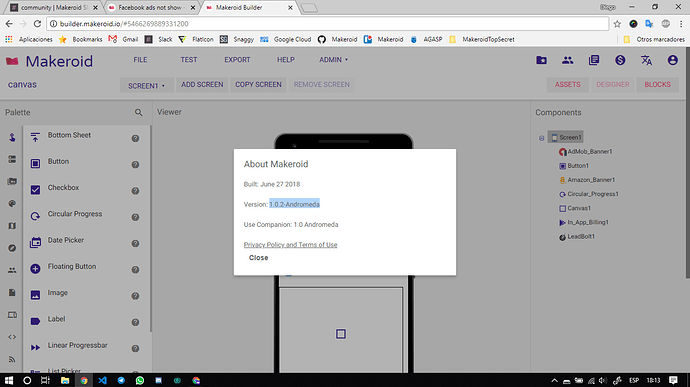This screenshot has height=387, width=690.
Task: Click the browser address bar
Action: pyautogui.click(x=327, y=24)
